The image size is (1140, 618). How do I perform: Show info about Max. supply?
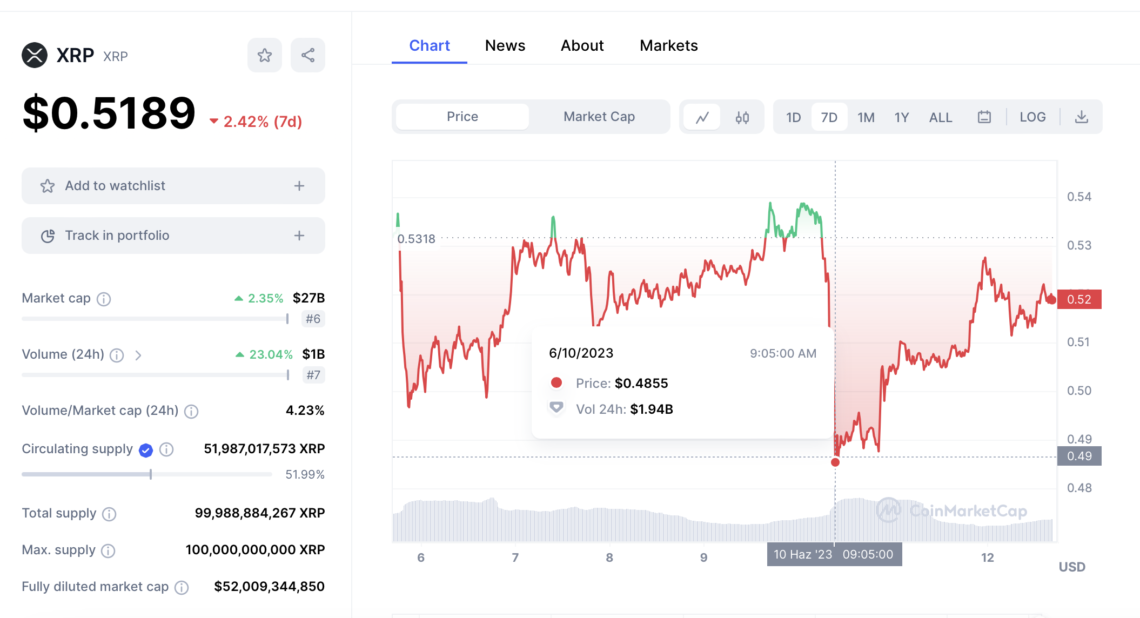click(108, 550)
